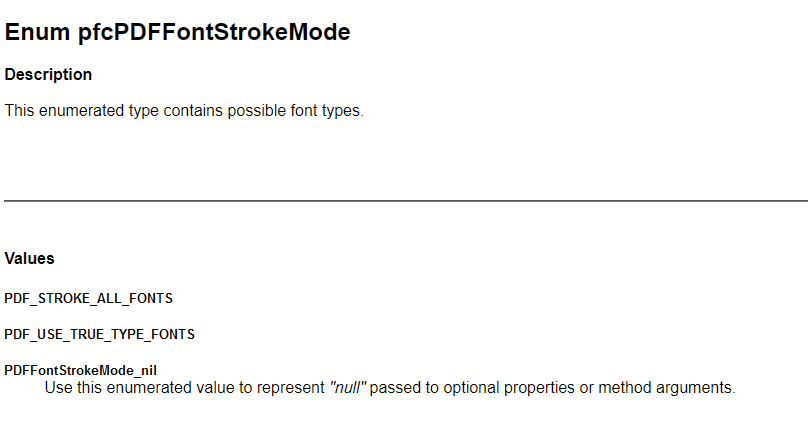
Task: Click the italic "null" text
Action: coord(348,387)
